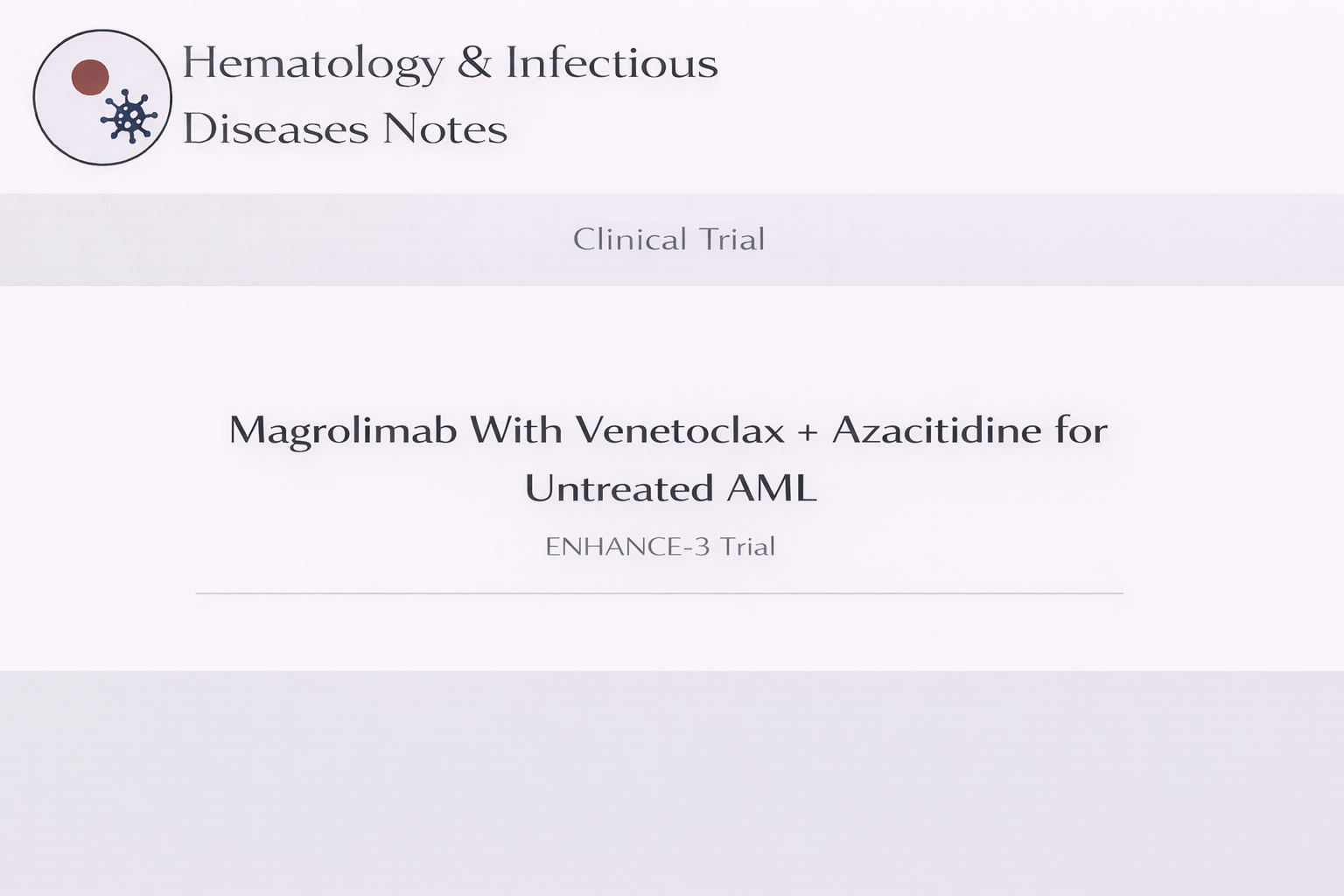Click the word Hematology in the header
1344x896 pixels.
(x=312, y=64)
